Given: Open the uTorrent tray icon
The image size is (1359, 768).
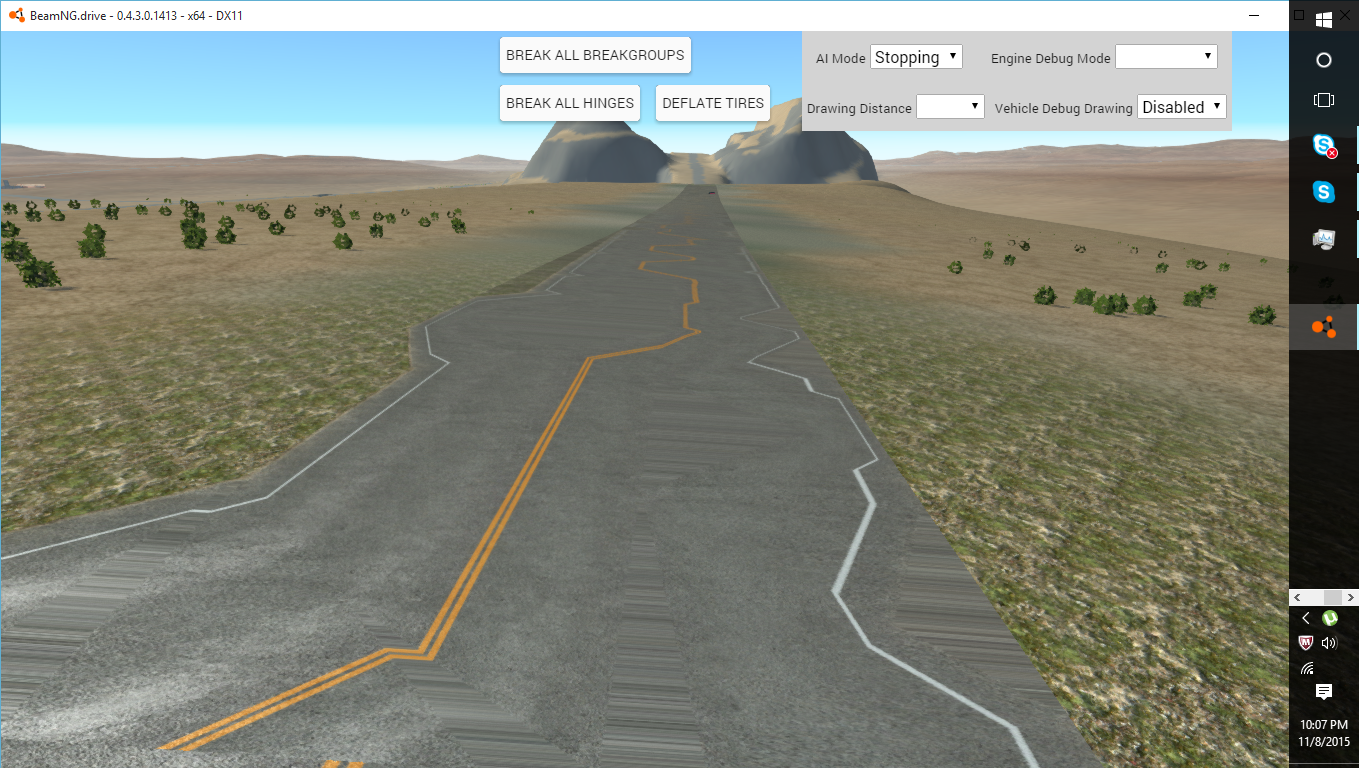Looking at the screenshot, I should tap(1330, 619).
